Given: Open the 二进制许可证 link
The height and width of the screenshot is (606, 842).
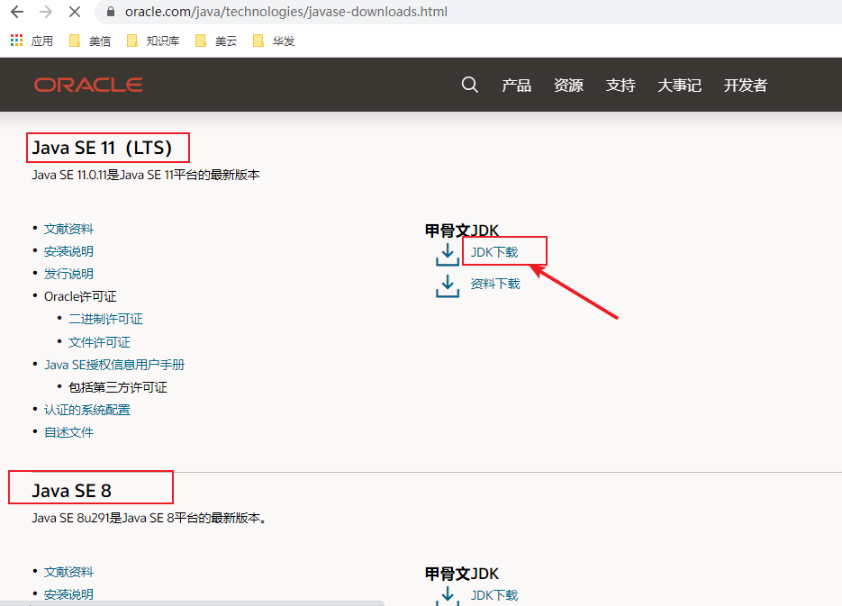Looking at the screenshot, I should click(x=106, y=319).
